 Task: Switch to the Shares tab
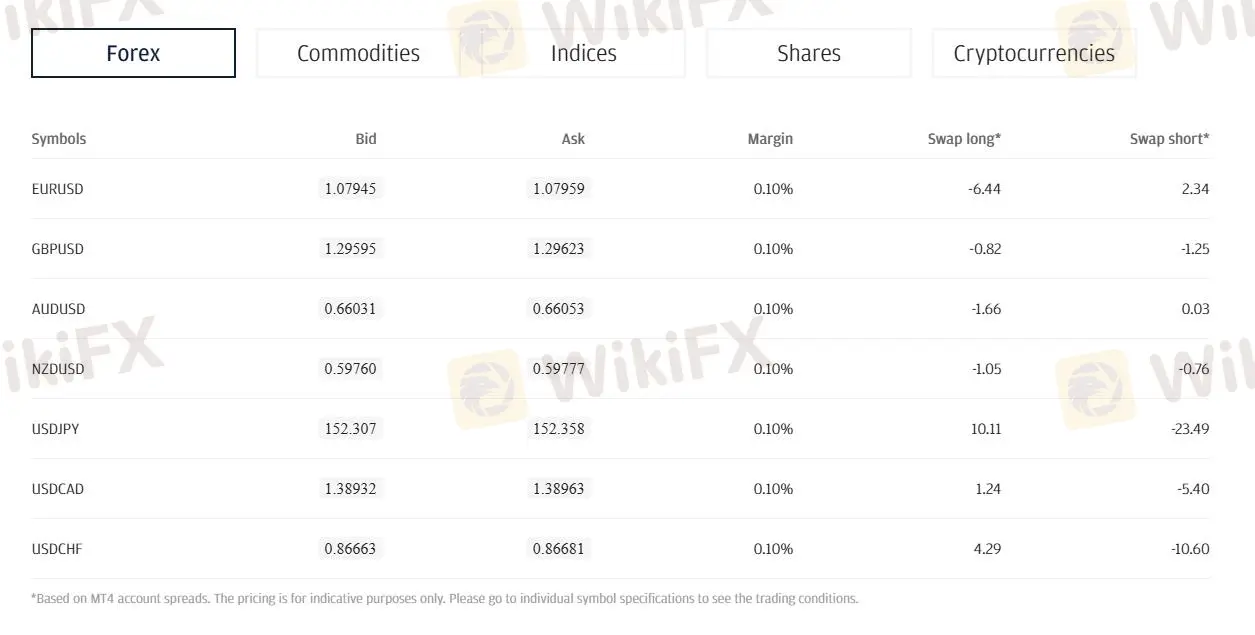[808, 53]
